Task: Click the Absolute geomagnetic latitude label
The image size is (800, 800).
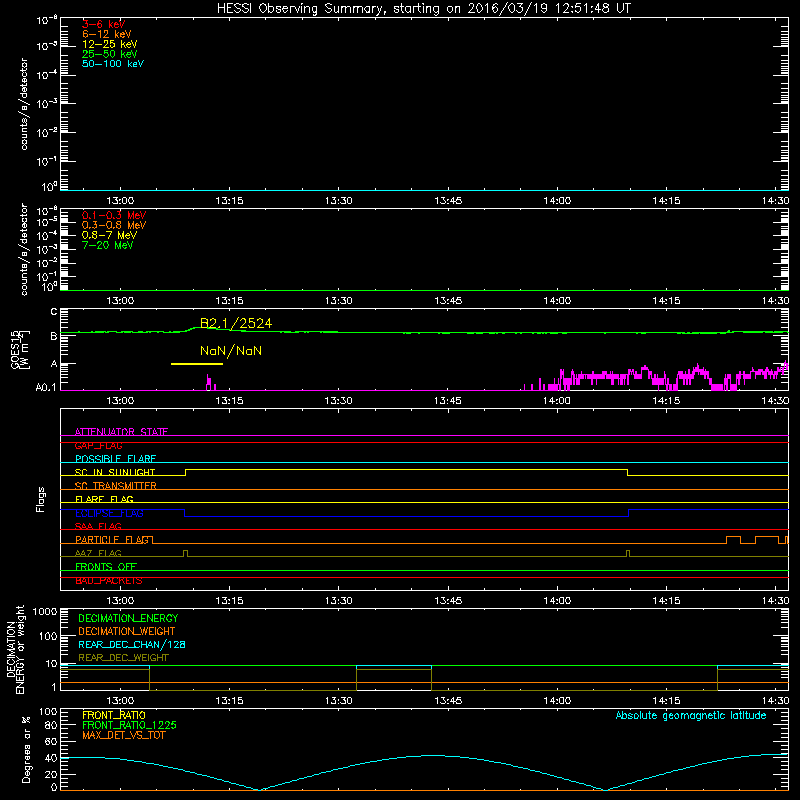Action: 691,715
